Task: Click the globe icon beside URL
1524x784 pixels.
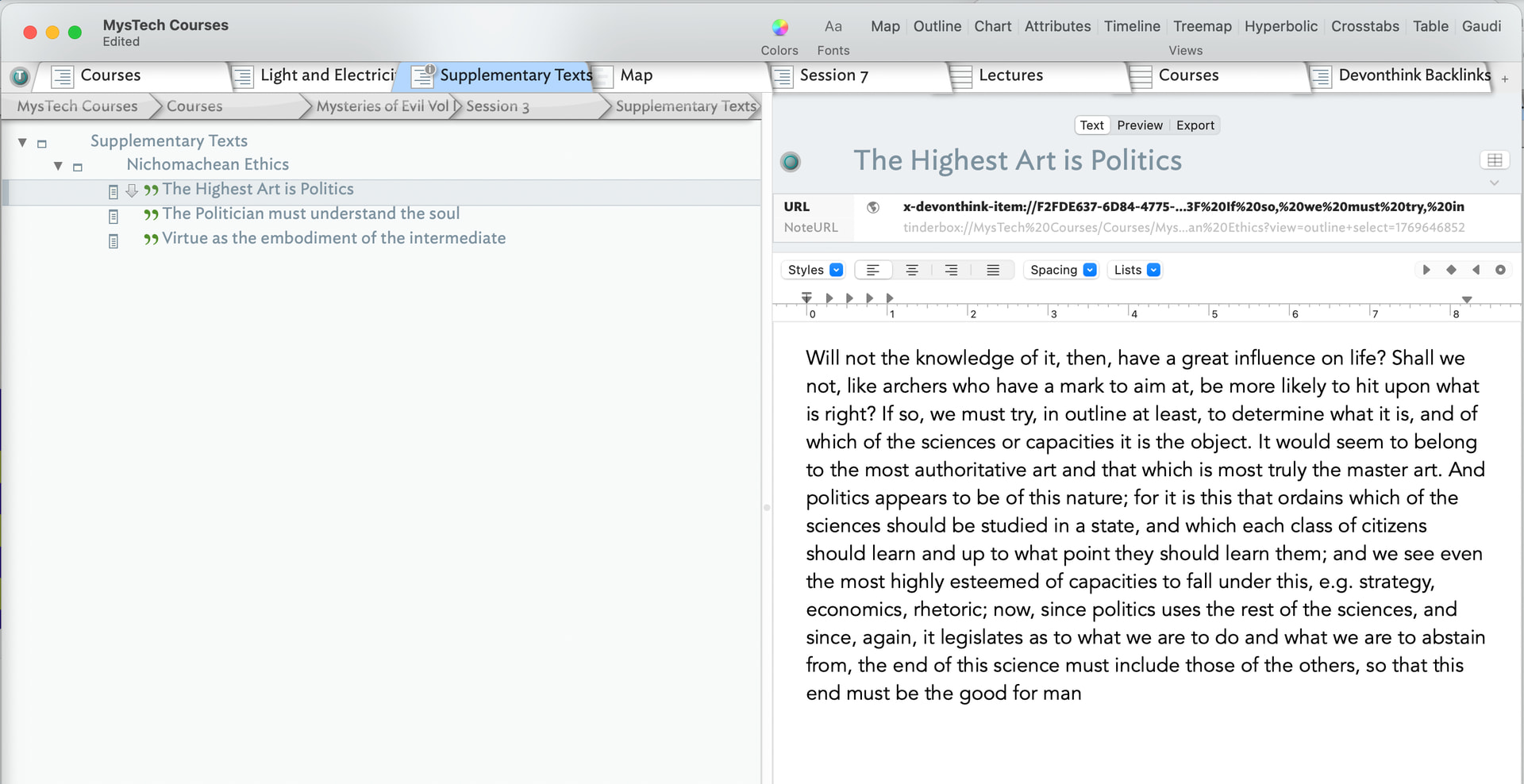Action: point(873,207)
